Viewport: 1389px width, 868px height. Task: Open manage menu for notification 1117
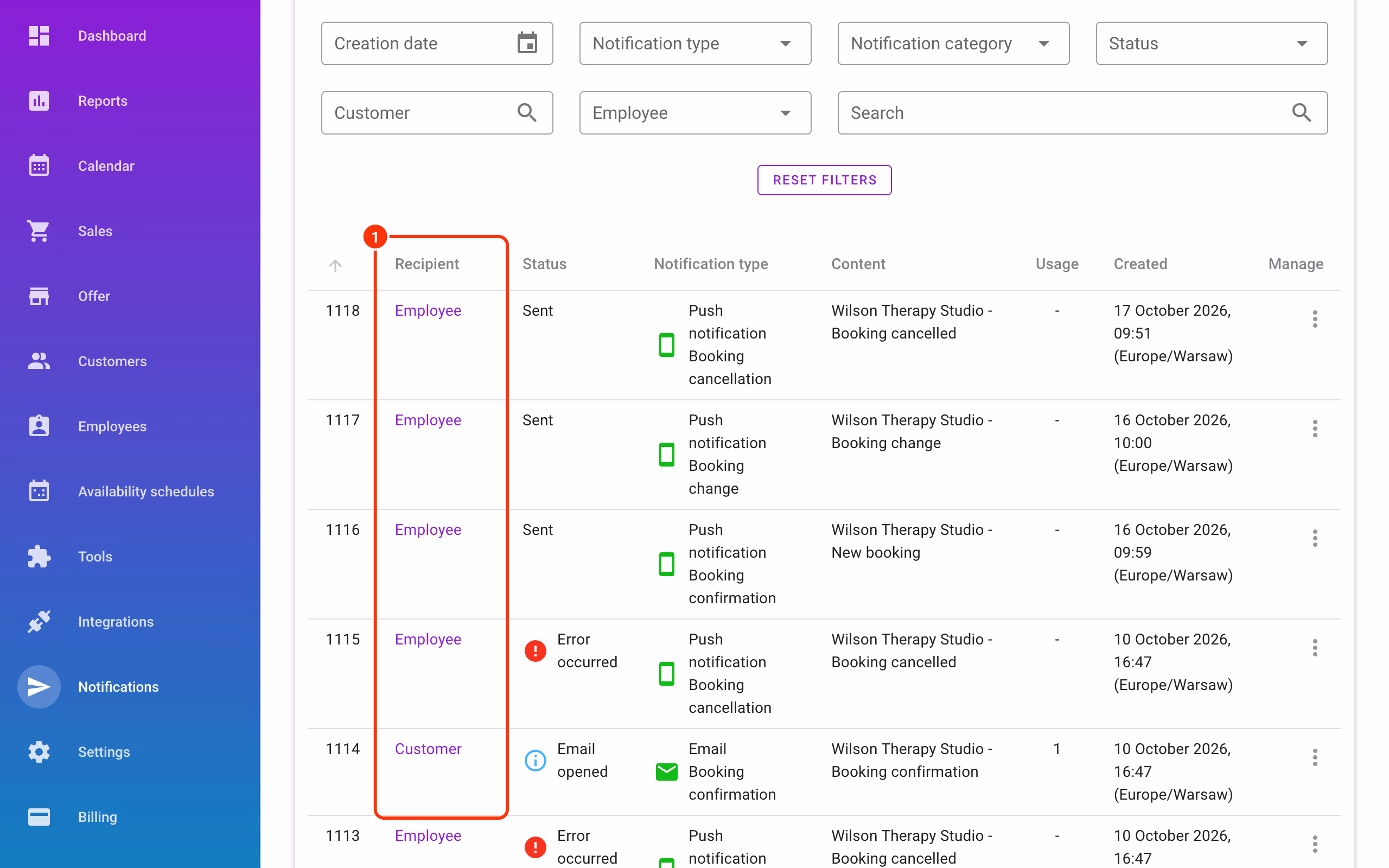click(x=1314, y=428)
